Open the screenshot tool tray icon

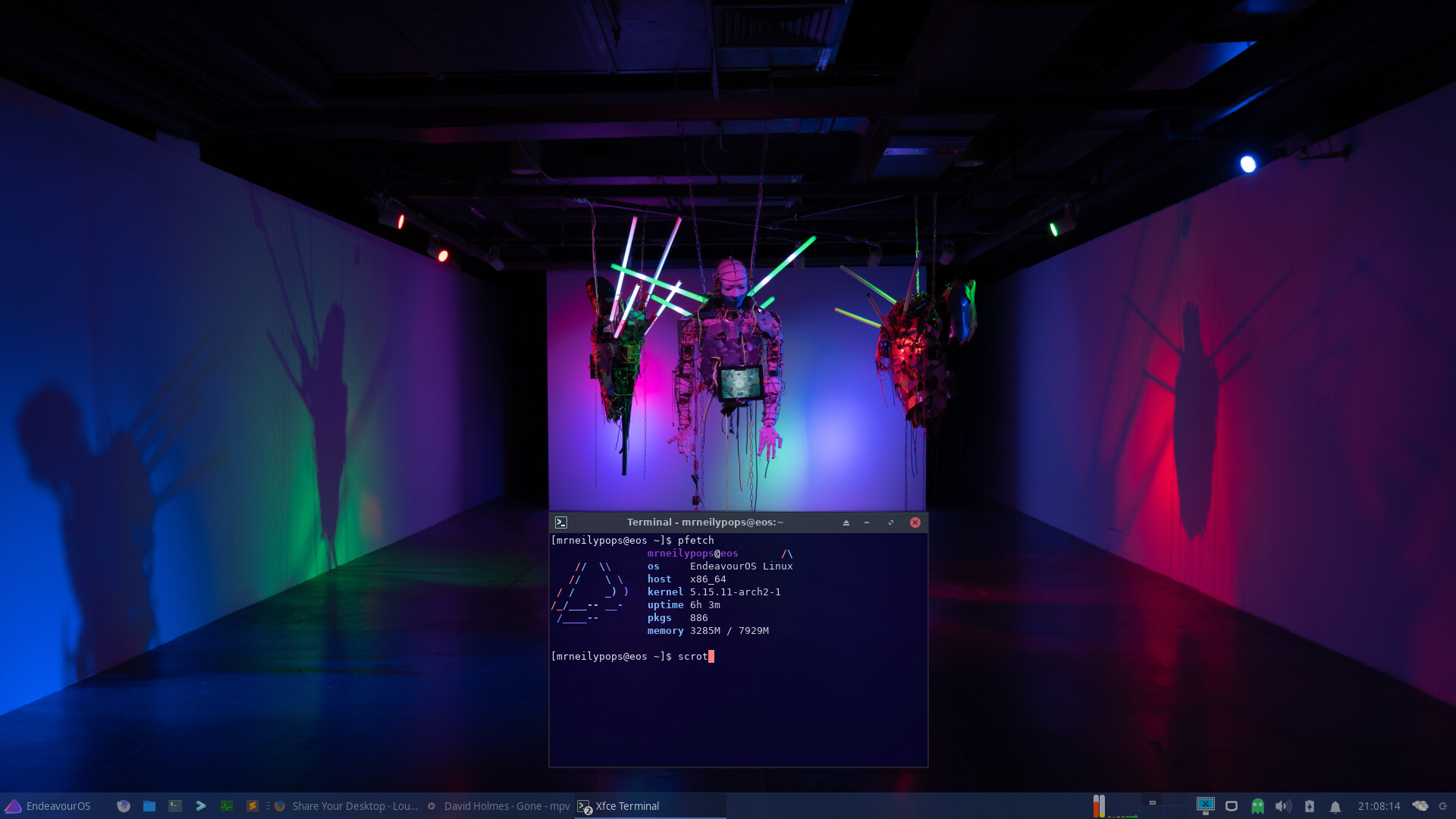point(1205,805)
